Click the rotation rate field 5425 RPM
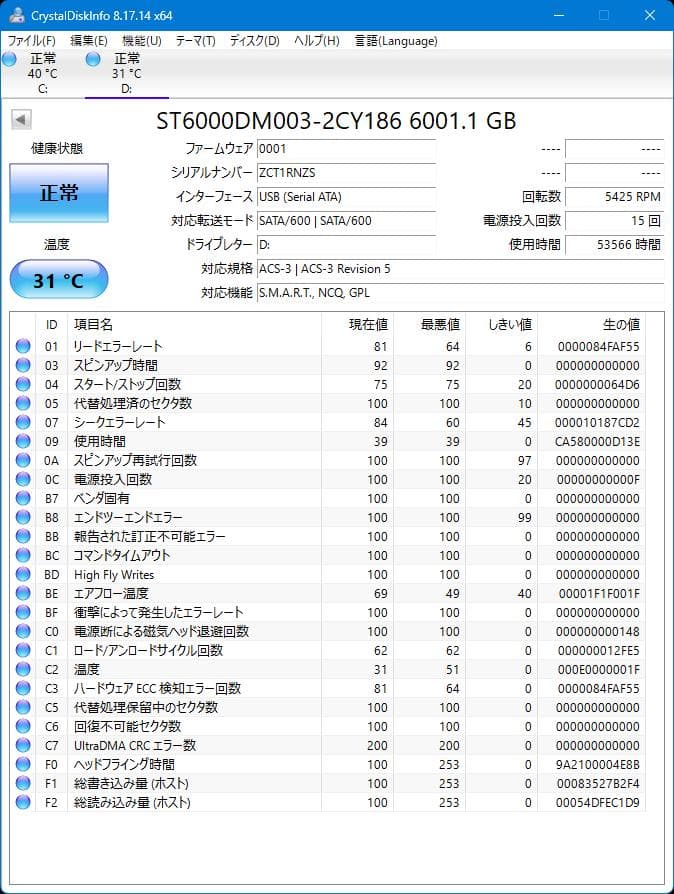674x894 pixels. pyautogui.click(x=614, y=197)
